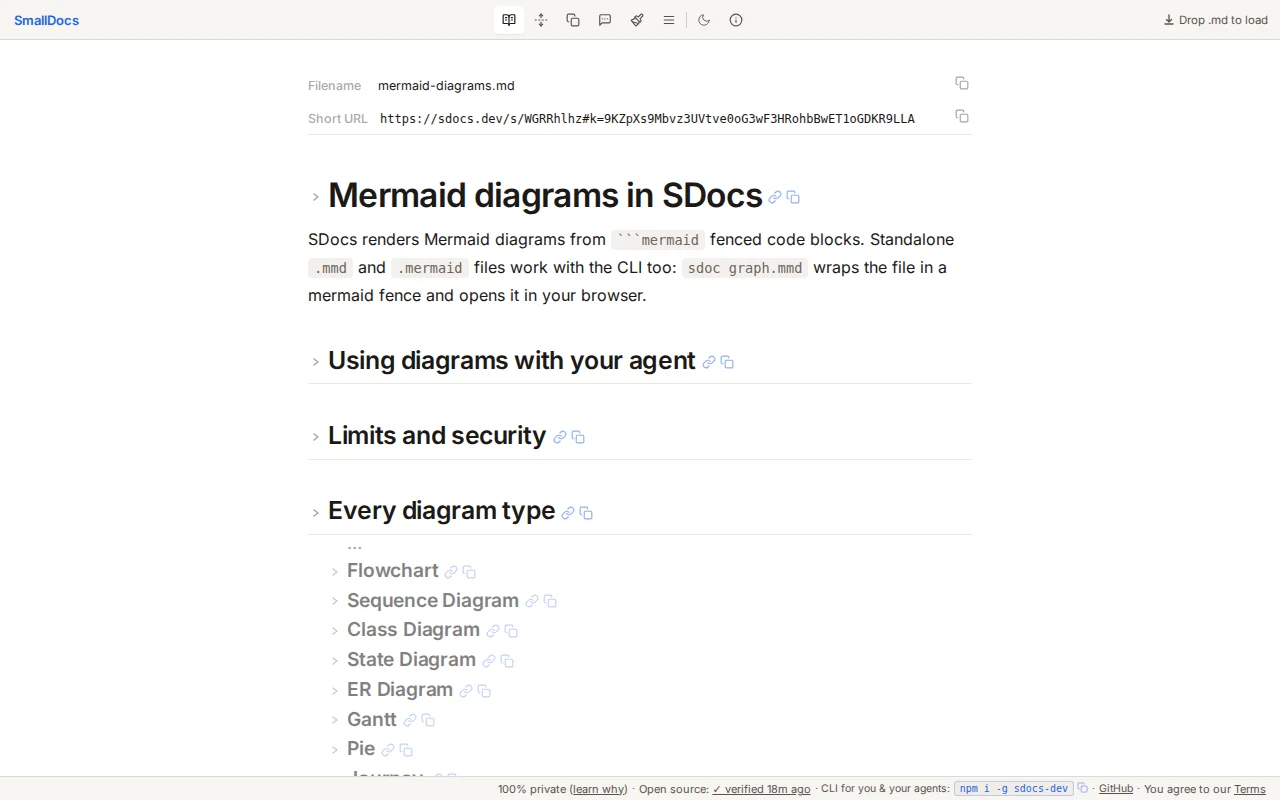Copy the Flowchart section content

469,572
